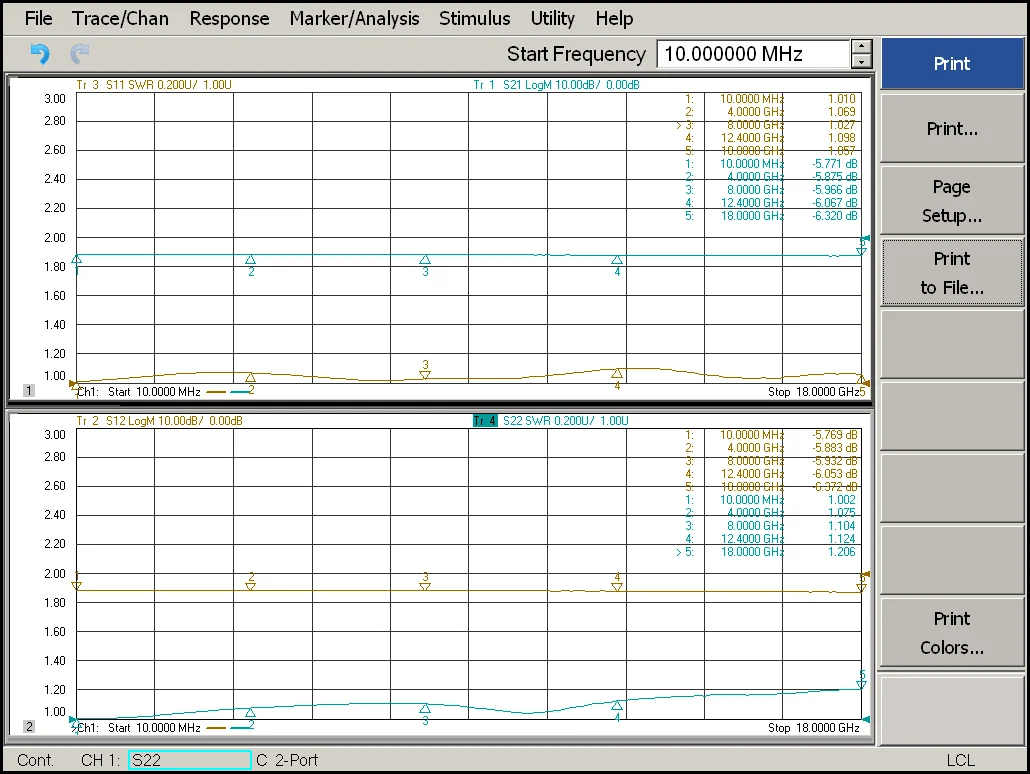Screen dimensions: 1030x774
Task: Open the Trace/Chan menu
Action: click(120, 18)
